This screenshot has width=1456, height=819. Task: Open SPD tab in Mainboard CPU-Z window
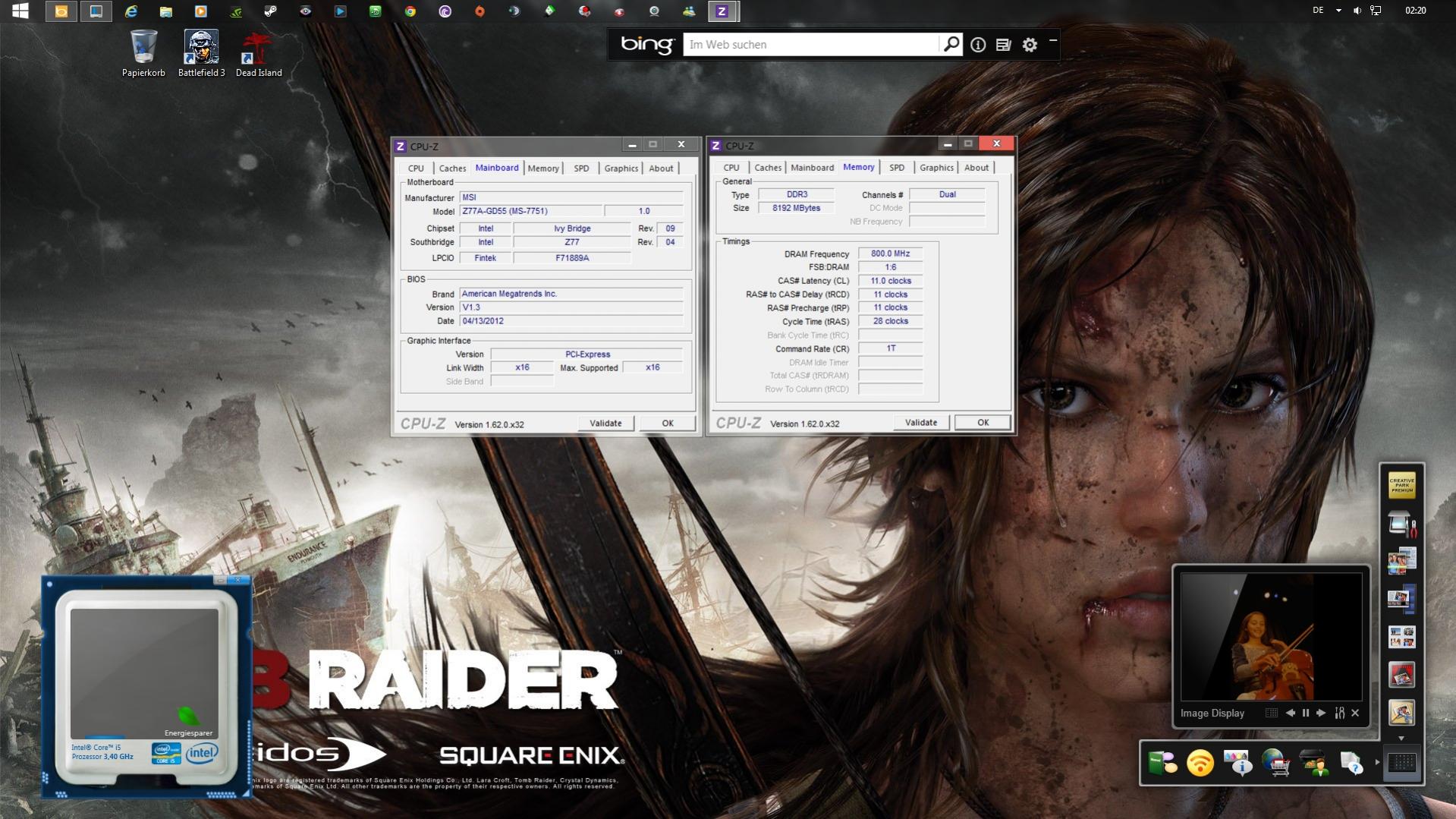tap(581, 169)
